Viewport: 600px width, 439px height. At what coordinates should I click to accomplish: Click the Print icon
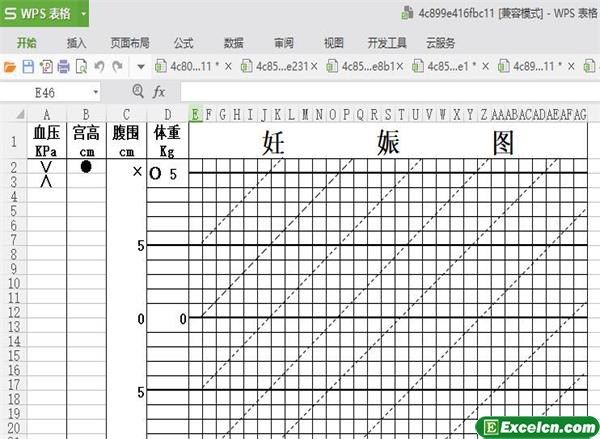click(x=64, y=67)
